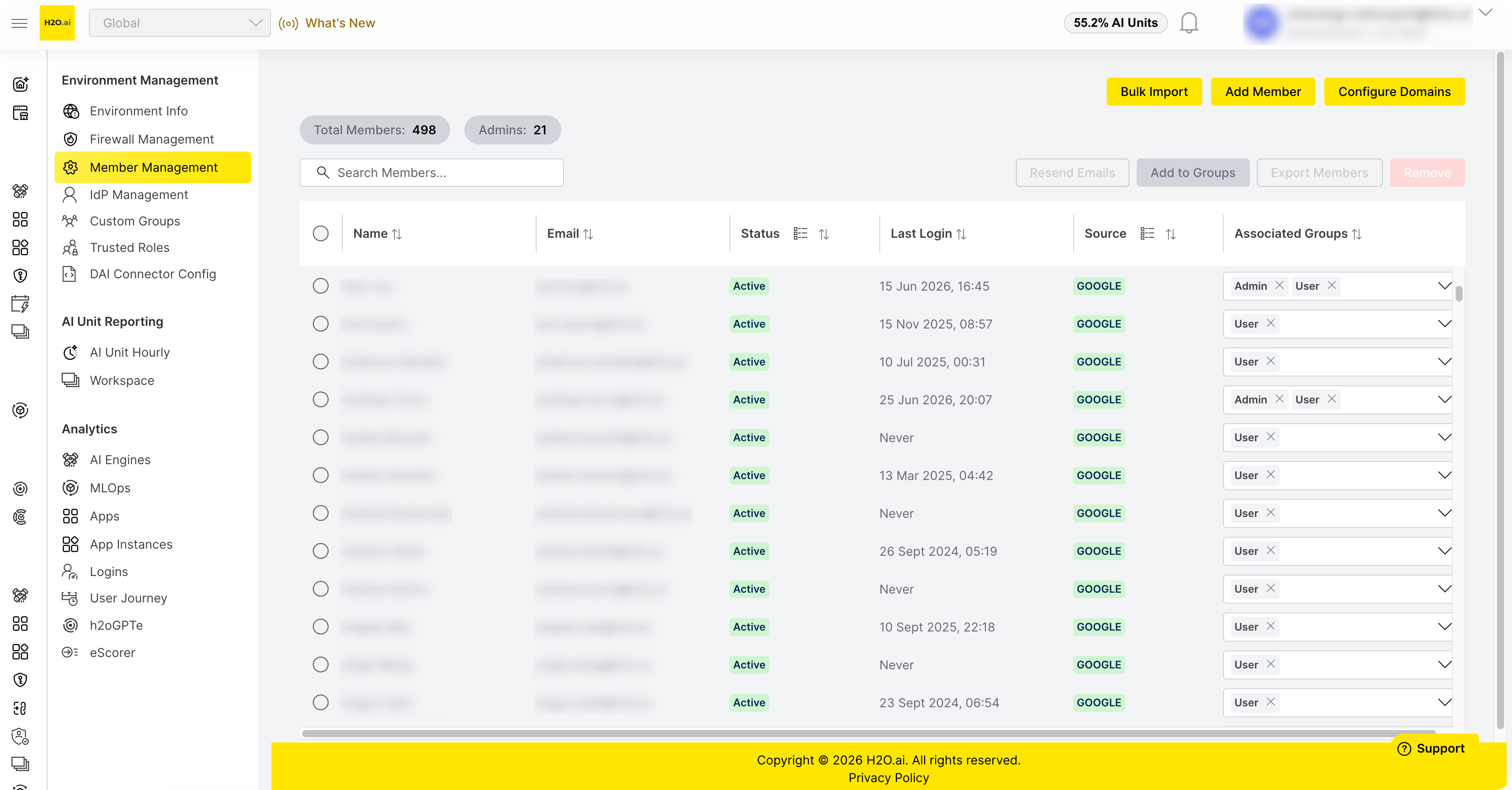Select member with login 13 Mar 2025, 04:42
This screenshot has height=790, width=1512.
(x=320, y=475)
